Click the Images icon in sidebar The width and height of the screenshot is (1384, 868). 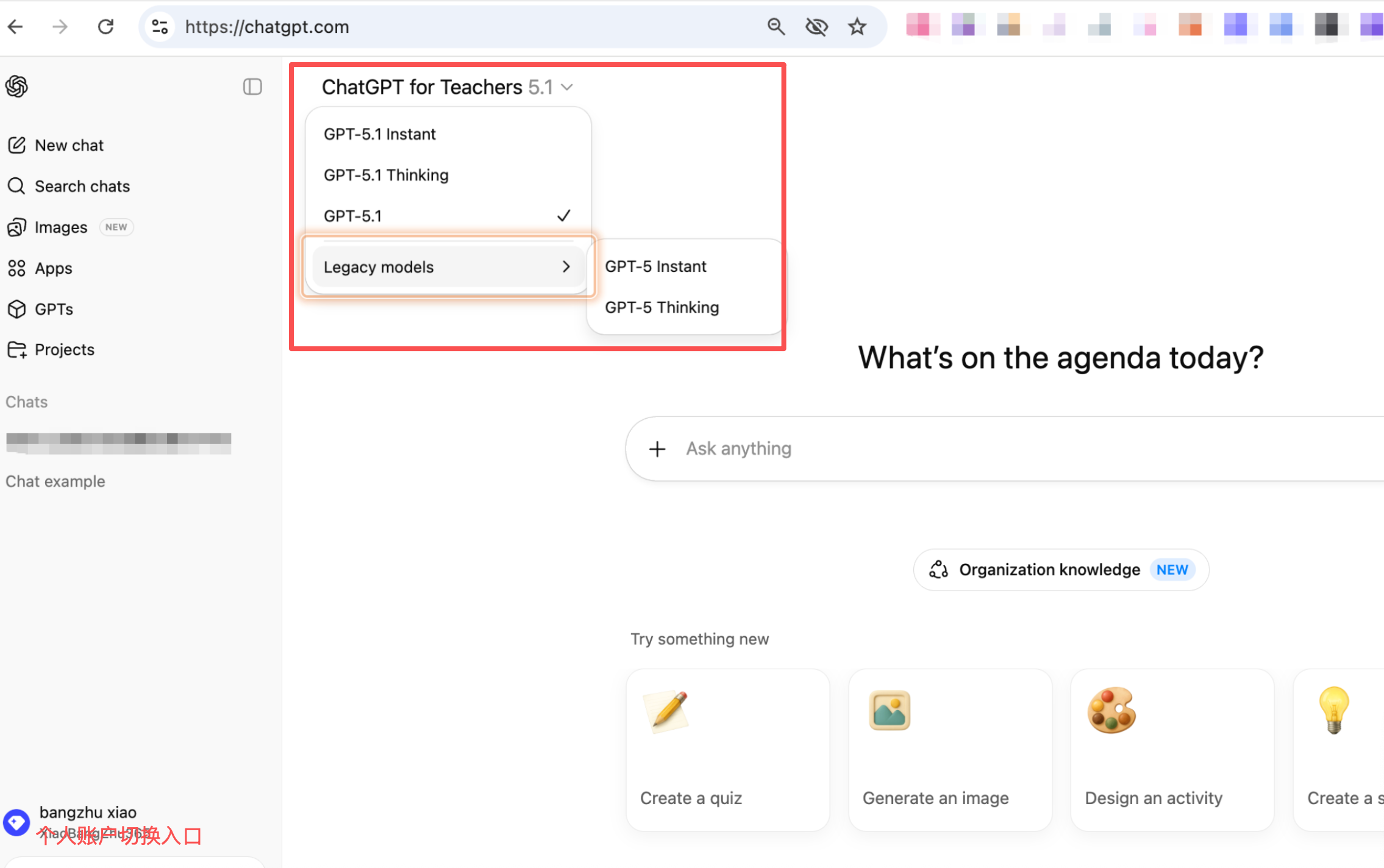[16, 227]
